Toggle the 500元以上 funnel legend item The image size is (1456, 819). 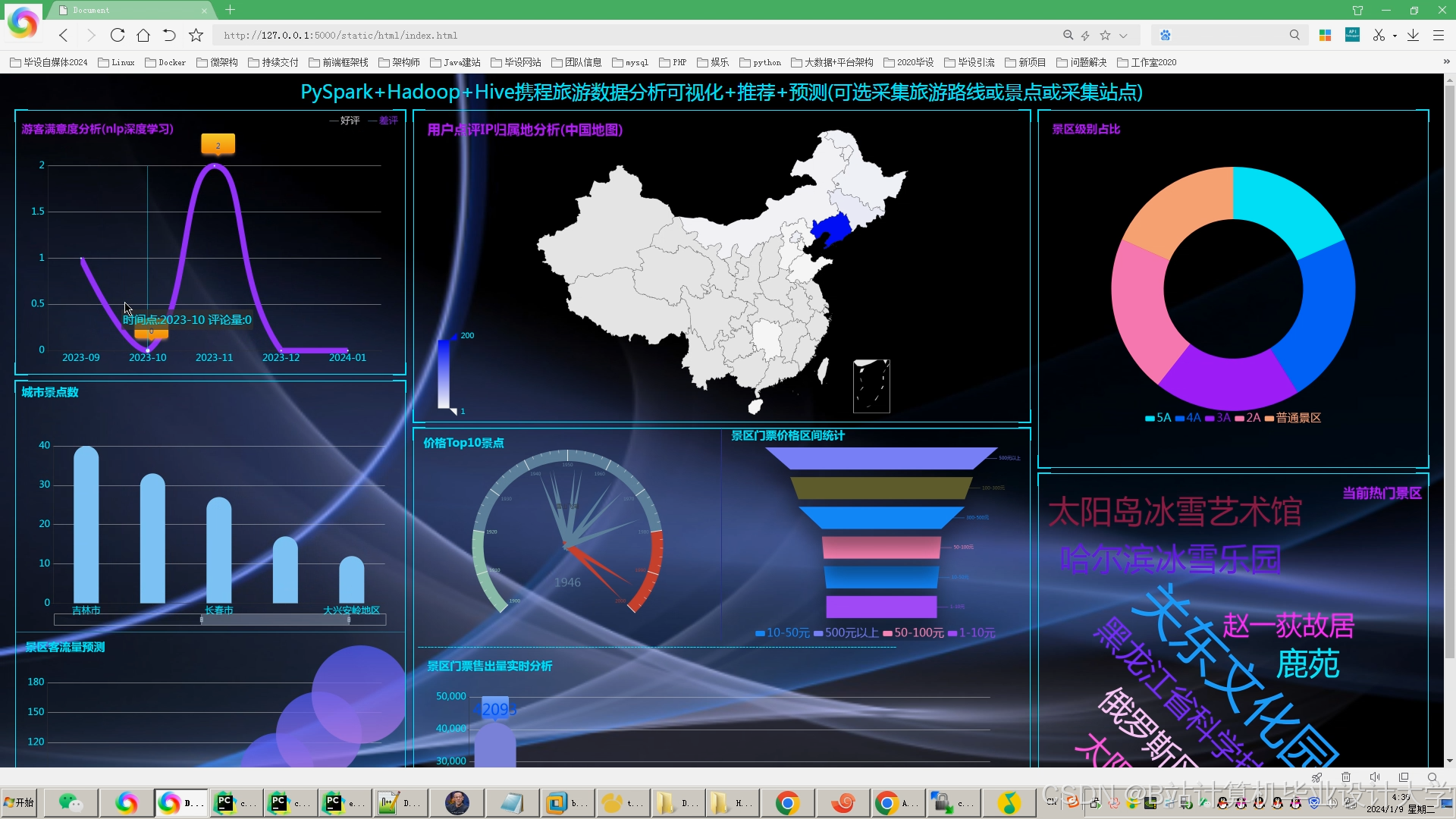point(846,633)
